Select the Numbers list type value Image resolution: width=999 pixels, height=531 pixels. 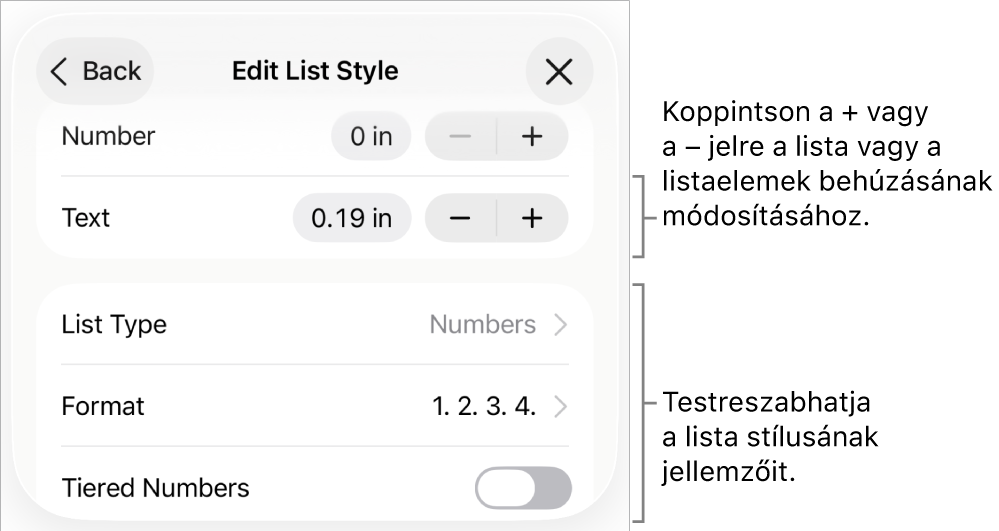[483, 325]
